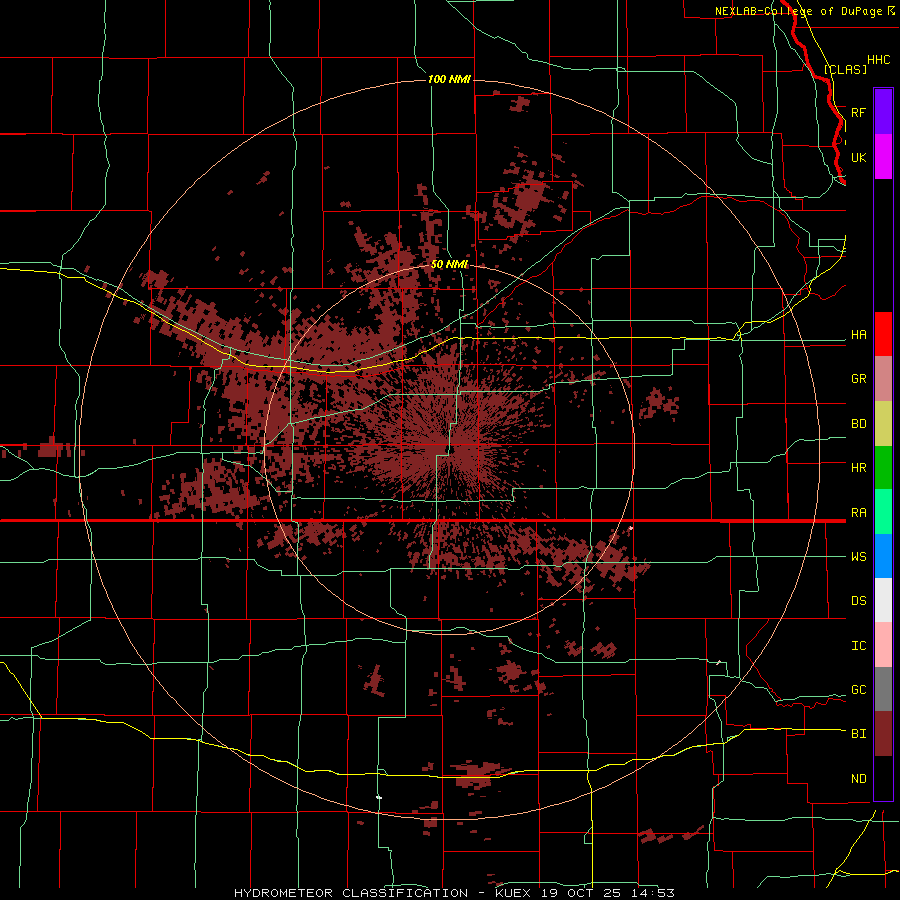Click the RF legend label

[858, 112]
